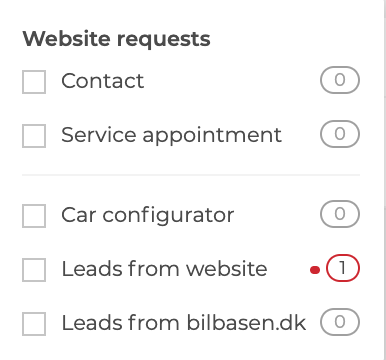Click the Leads from bilbasen.dk count badge
386x360 pixels.
pyautogui.click(x=340, y=322)
